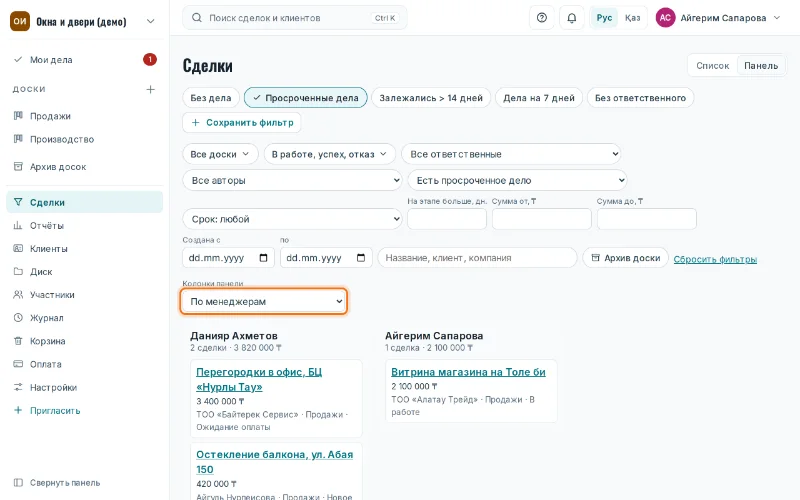The image size is (800, 500).
Task: Click the ОИ workspace logo
Action: [x=20, y=21]
